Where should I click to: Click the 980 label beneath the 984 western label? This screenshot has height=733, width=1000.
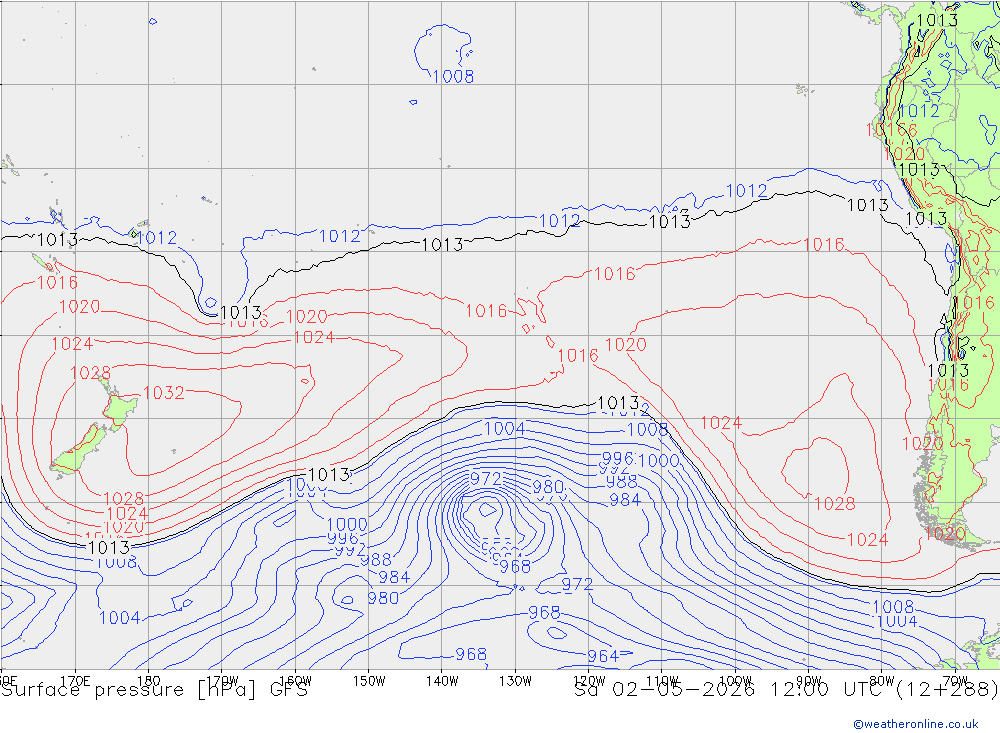[x=383, y=598]
